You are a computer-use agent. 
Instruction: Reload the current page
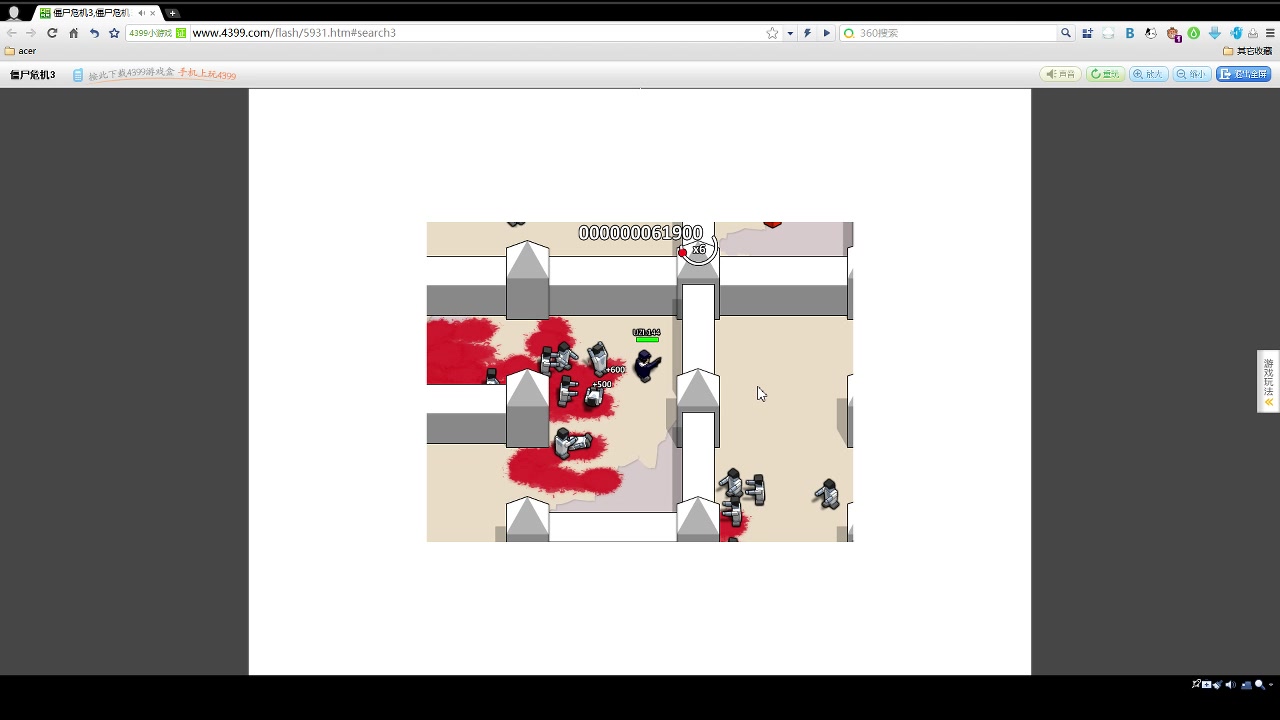click(x=52, y=33)
